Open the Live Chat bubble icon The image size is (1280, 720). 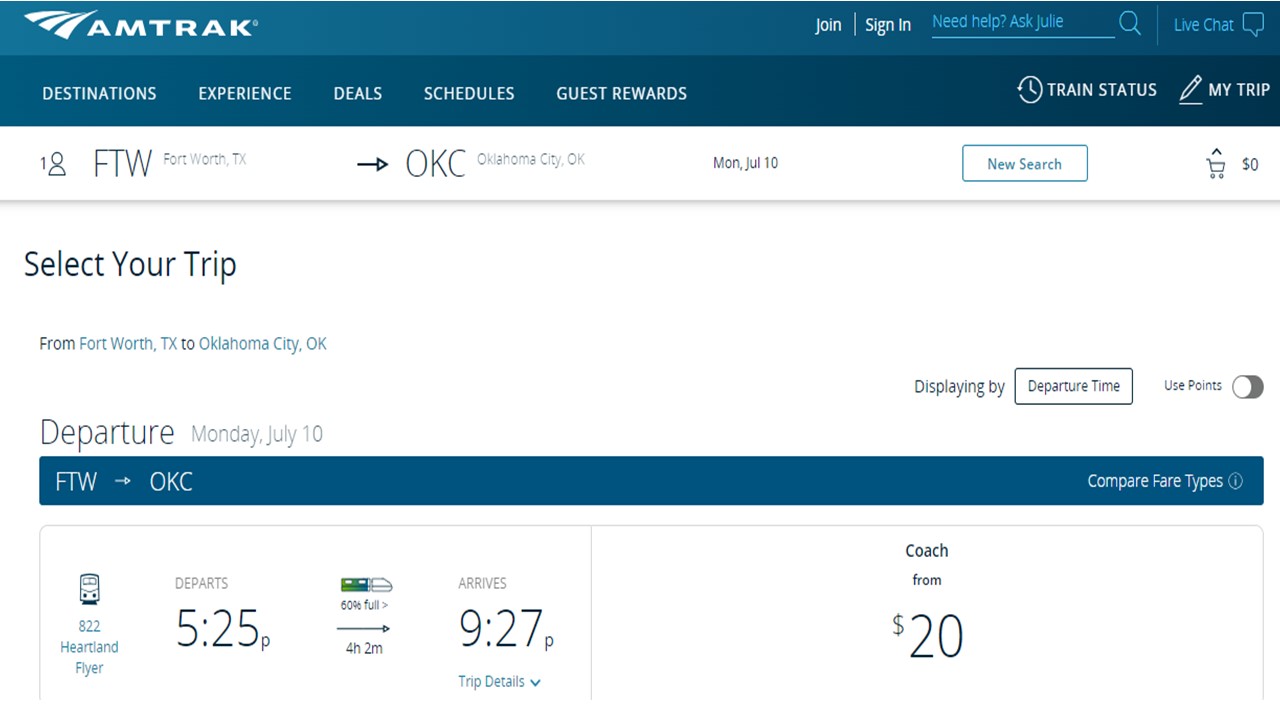1253,25
